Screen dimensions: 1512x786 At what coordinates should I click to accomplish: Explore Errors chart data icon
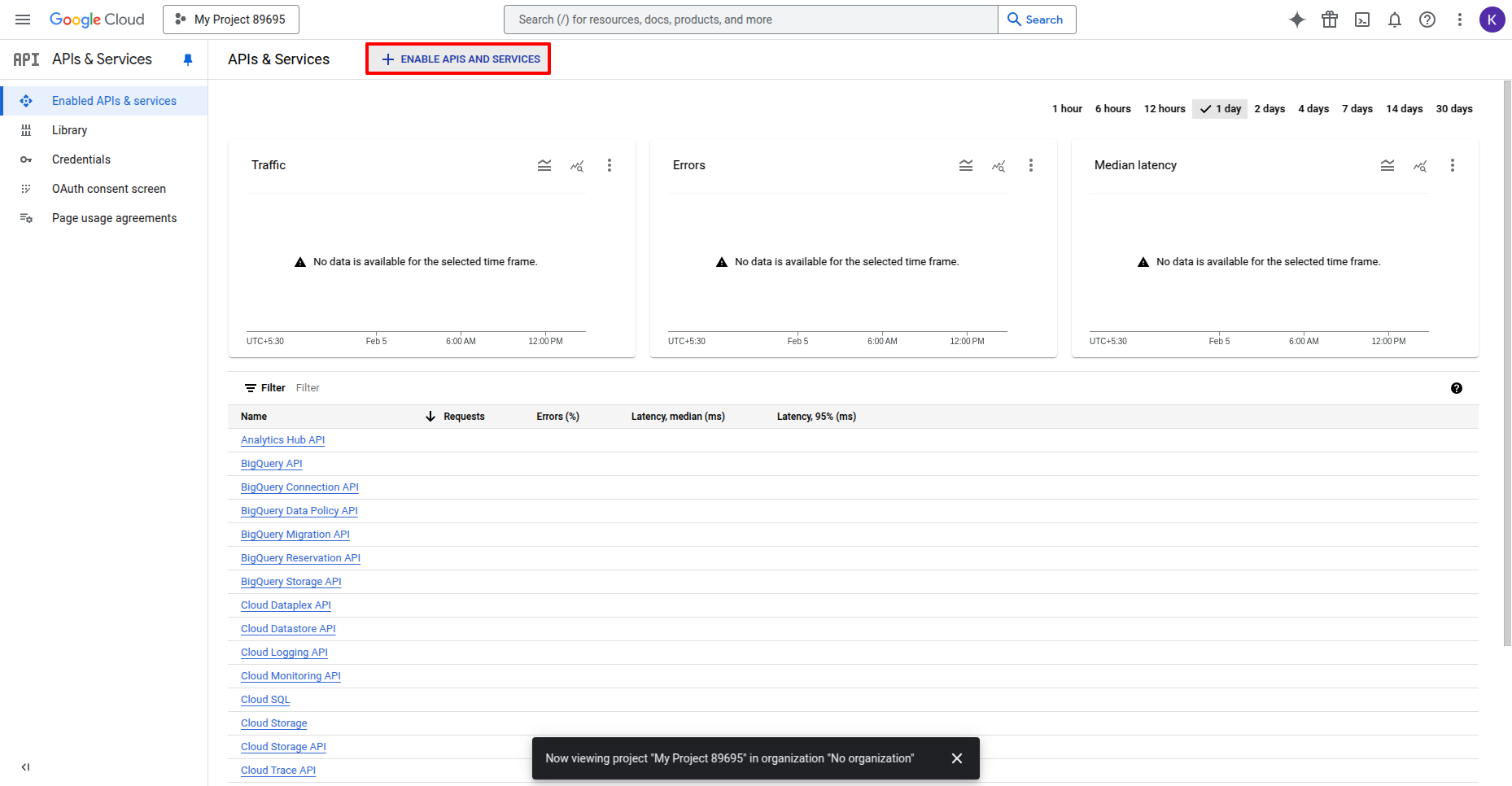[999, 165]
